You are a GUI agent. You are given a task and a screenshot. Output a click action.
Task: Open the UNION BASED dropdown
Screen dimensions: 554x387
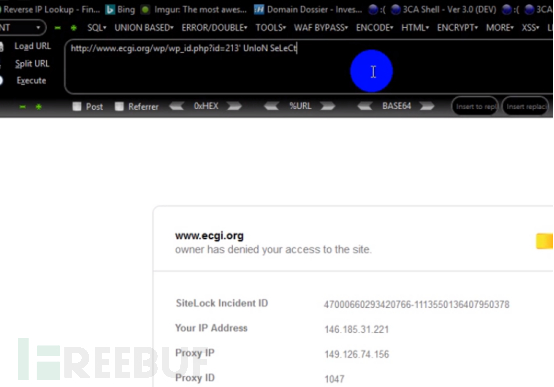(144, 28)
